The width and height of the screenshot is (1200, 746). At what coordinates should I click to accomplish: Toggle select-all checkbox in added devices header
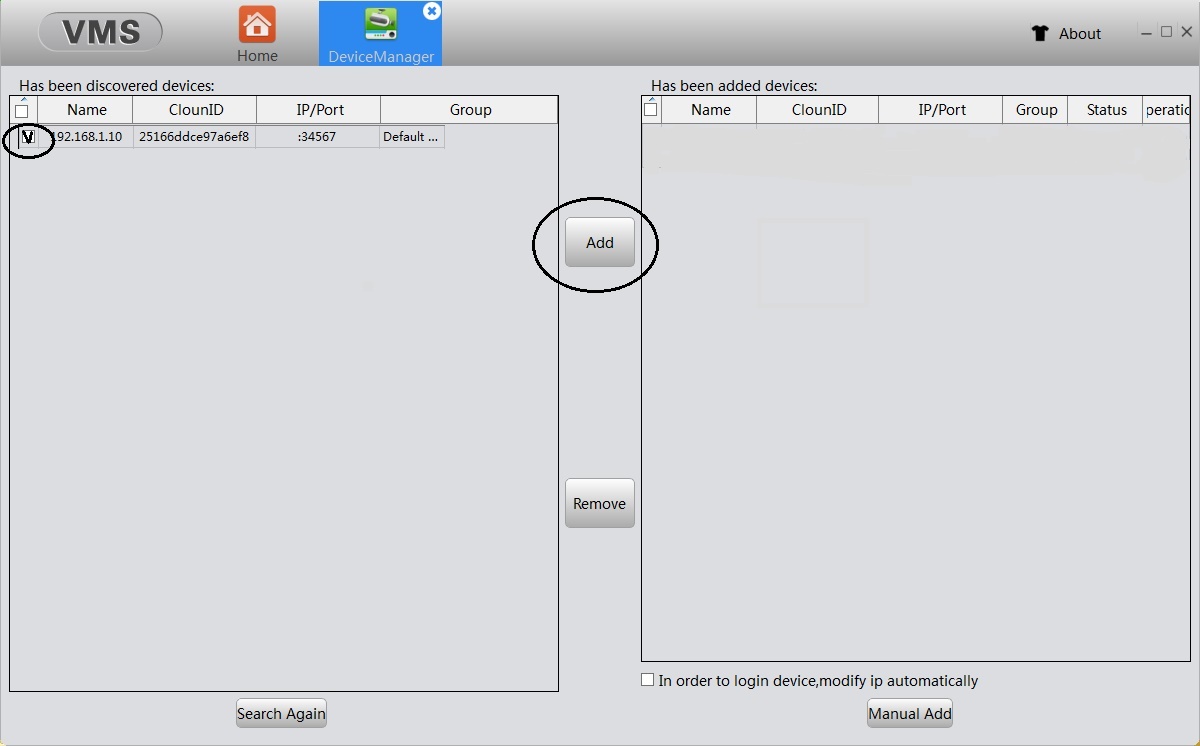coord(651,110)
